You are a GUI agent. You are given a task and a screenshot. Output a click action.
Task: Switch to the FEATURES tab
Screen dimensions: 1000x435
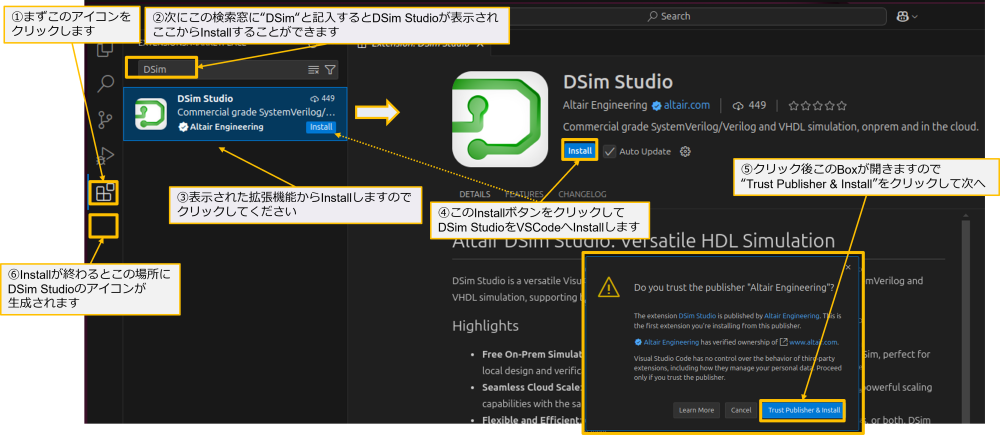pos(523,194)
